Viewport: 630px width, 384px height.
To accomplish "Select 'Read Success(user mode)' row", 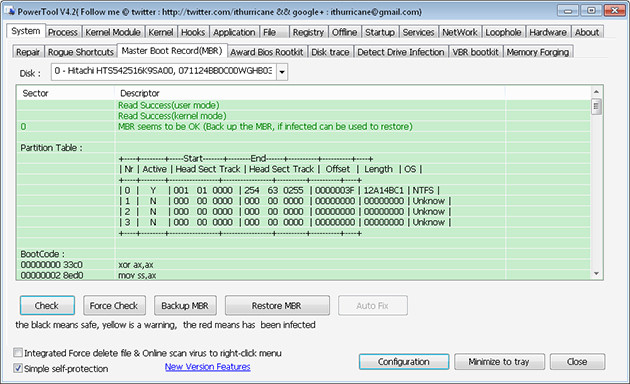I will pyautogui.click(x=303, y=105).
